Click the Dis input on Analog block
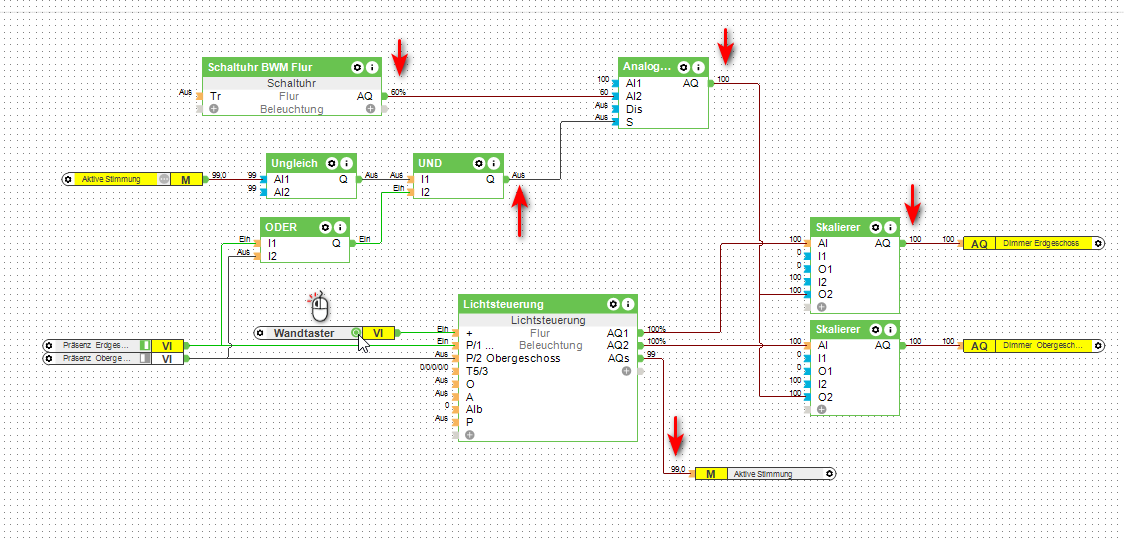This screenshot has height=538, width=1124. tap(634, 110)
